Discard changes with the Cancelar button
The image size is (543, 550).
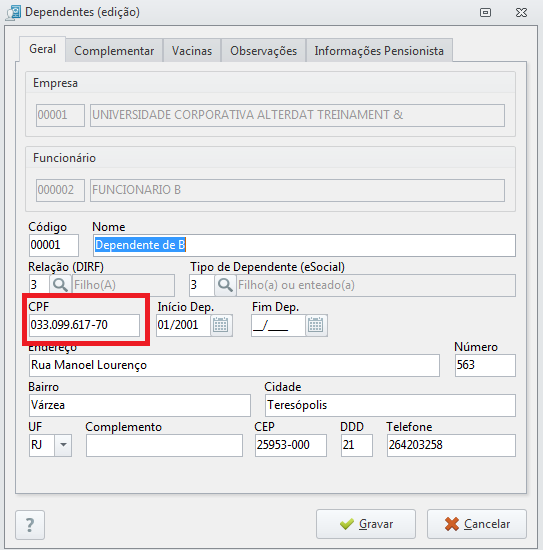(477, 524)
